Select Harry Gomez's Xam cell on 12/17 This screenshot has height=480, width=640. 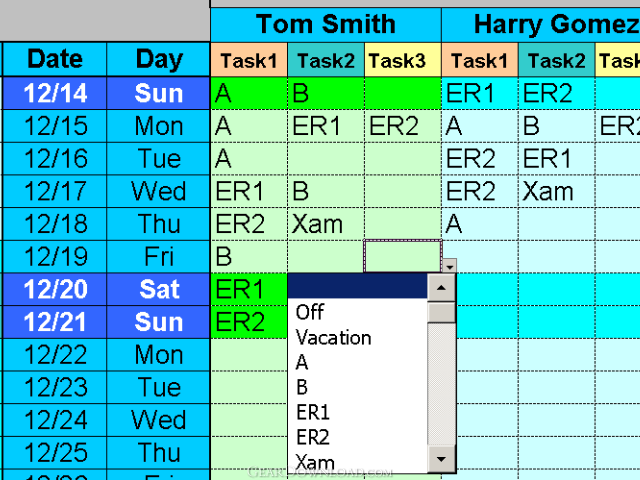(556, 191)
